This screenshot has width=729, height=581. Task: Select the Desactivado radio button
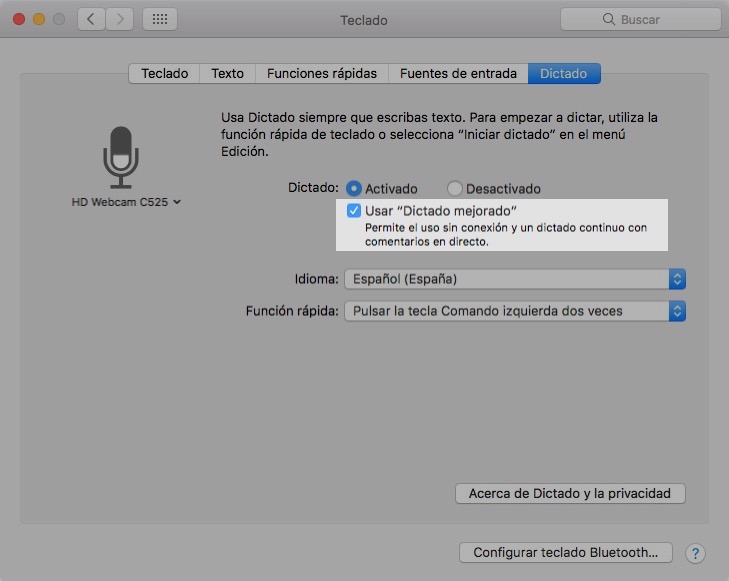[x=454, y=189]
